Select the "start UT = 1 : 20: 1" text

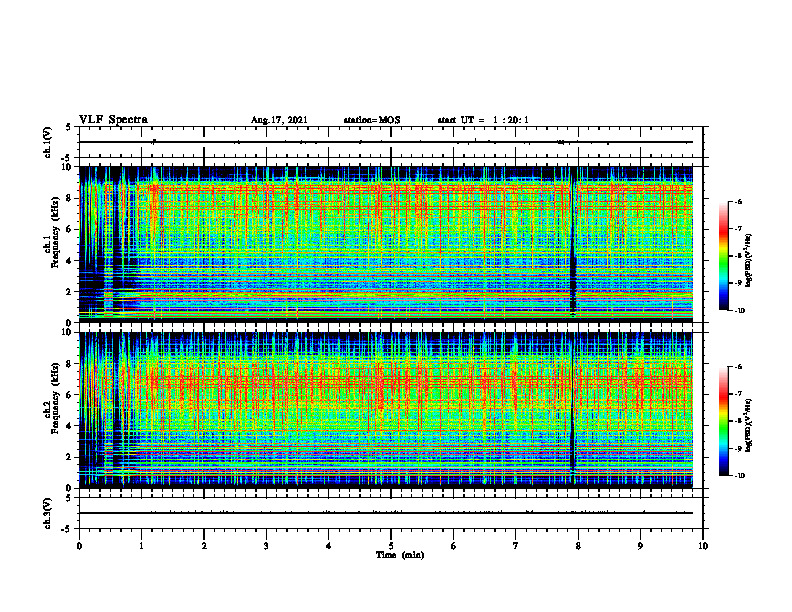coord(483,120)
